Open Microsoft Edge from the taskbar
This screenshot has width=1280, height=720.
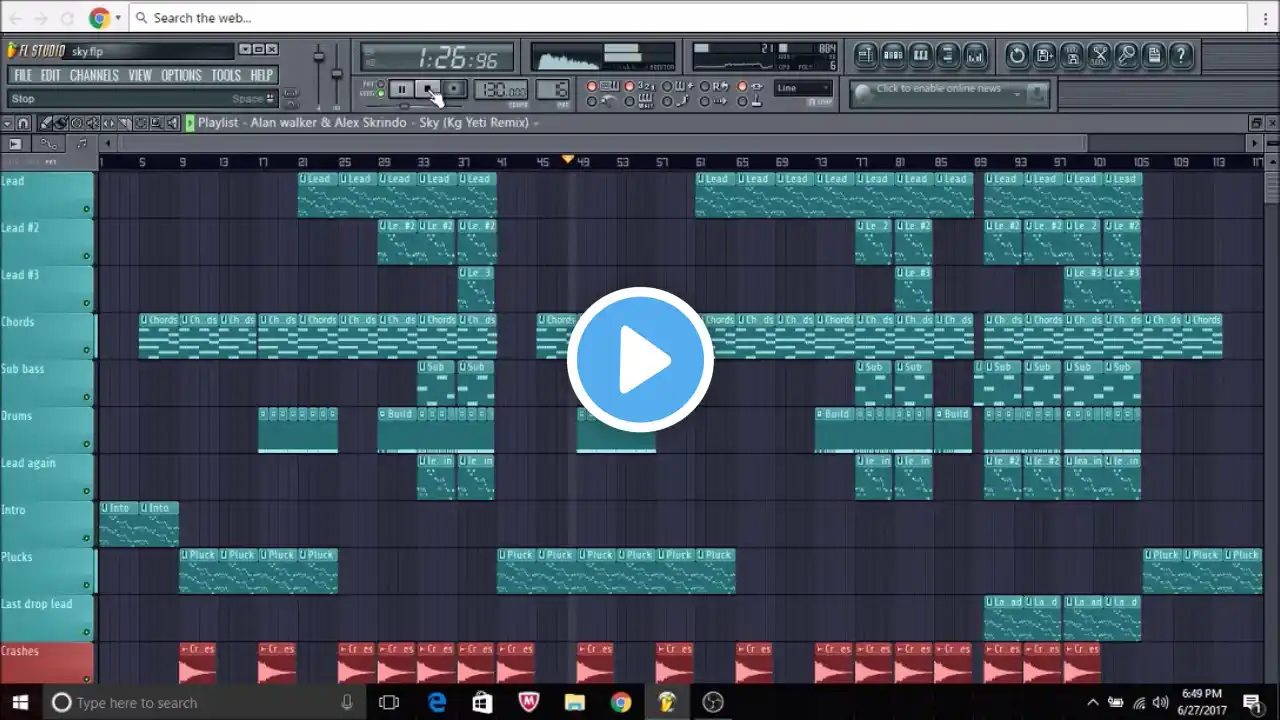click(x=436, y=702)
